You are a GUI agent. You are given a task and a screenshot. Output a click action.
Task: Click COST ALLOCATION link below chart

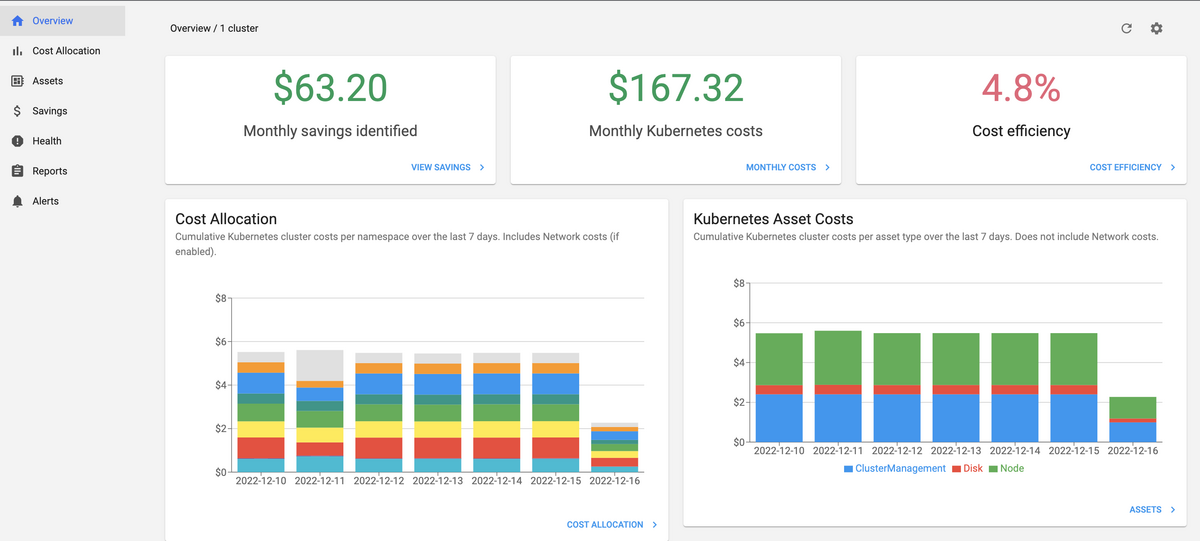coord(605,524)
